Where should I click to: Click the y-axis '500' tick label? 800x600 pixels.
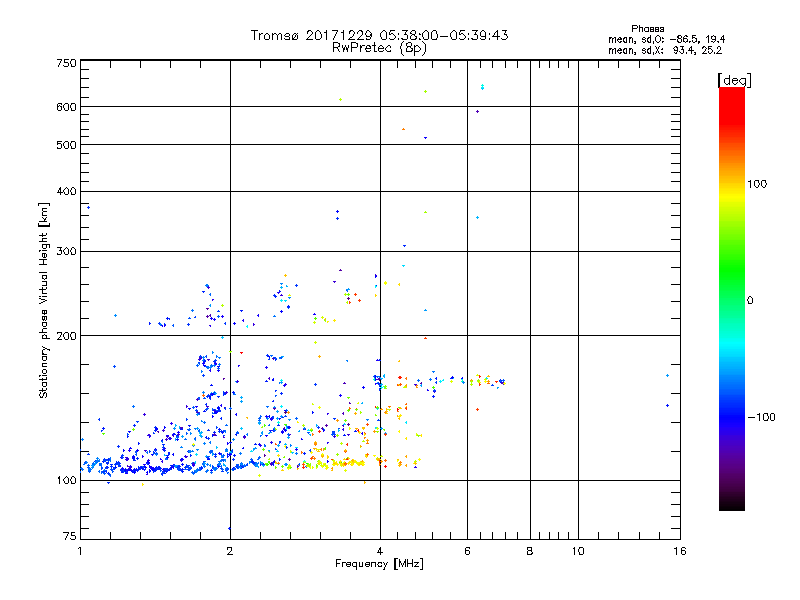[x=66, y=145]
